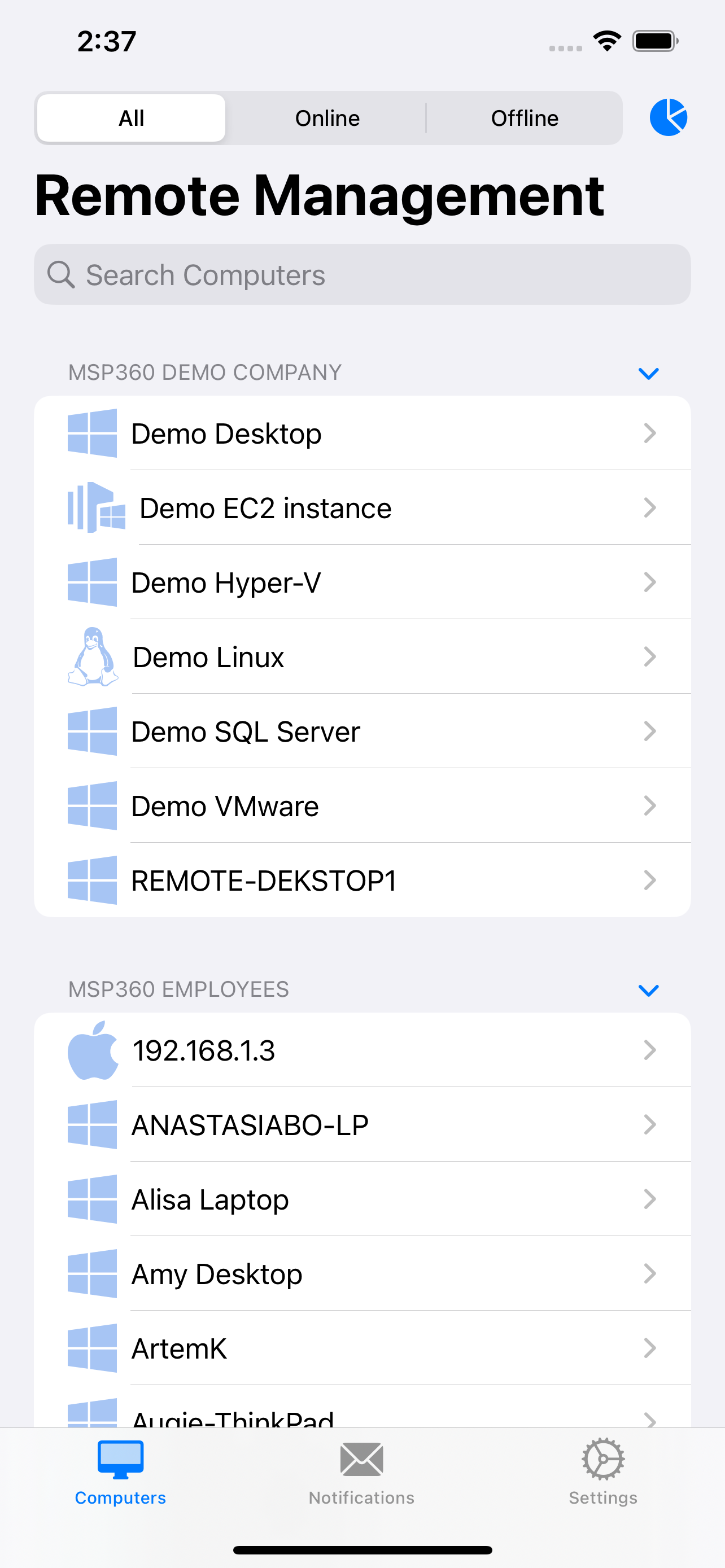Filter list to Online computers
This screenshot has height=1568, width=725.
[x=327, y=118]
